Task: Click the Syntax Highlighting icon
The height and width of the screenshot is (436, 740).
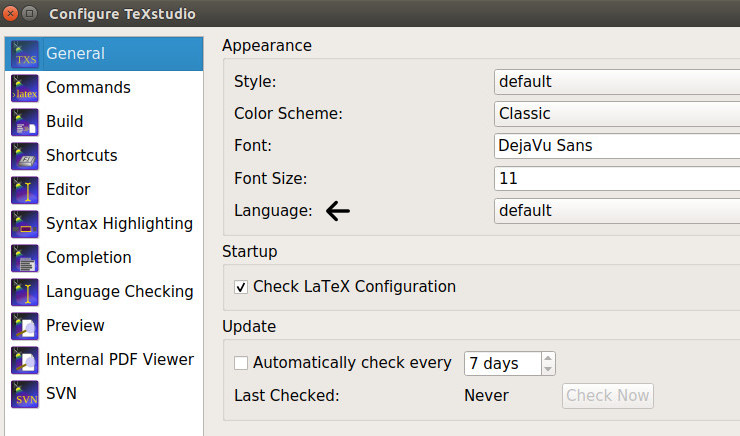Action: [25, 224]
